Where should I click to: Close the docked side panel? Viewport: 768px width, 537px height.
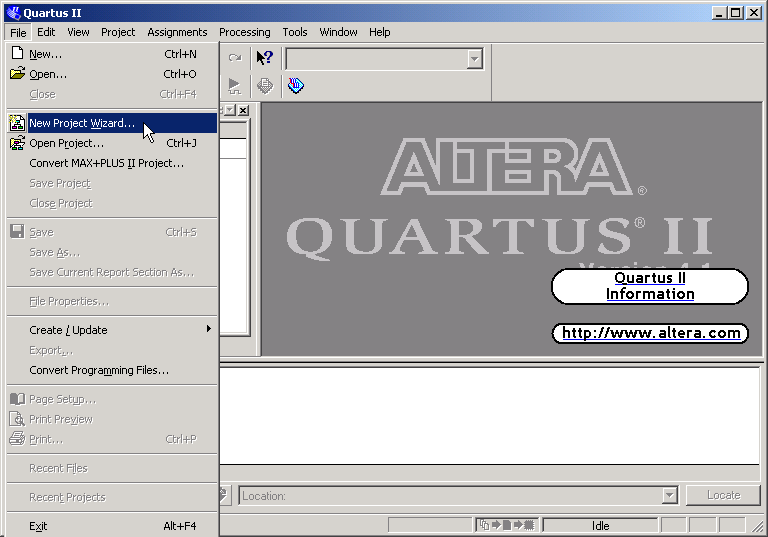[x=243, y=110]
